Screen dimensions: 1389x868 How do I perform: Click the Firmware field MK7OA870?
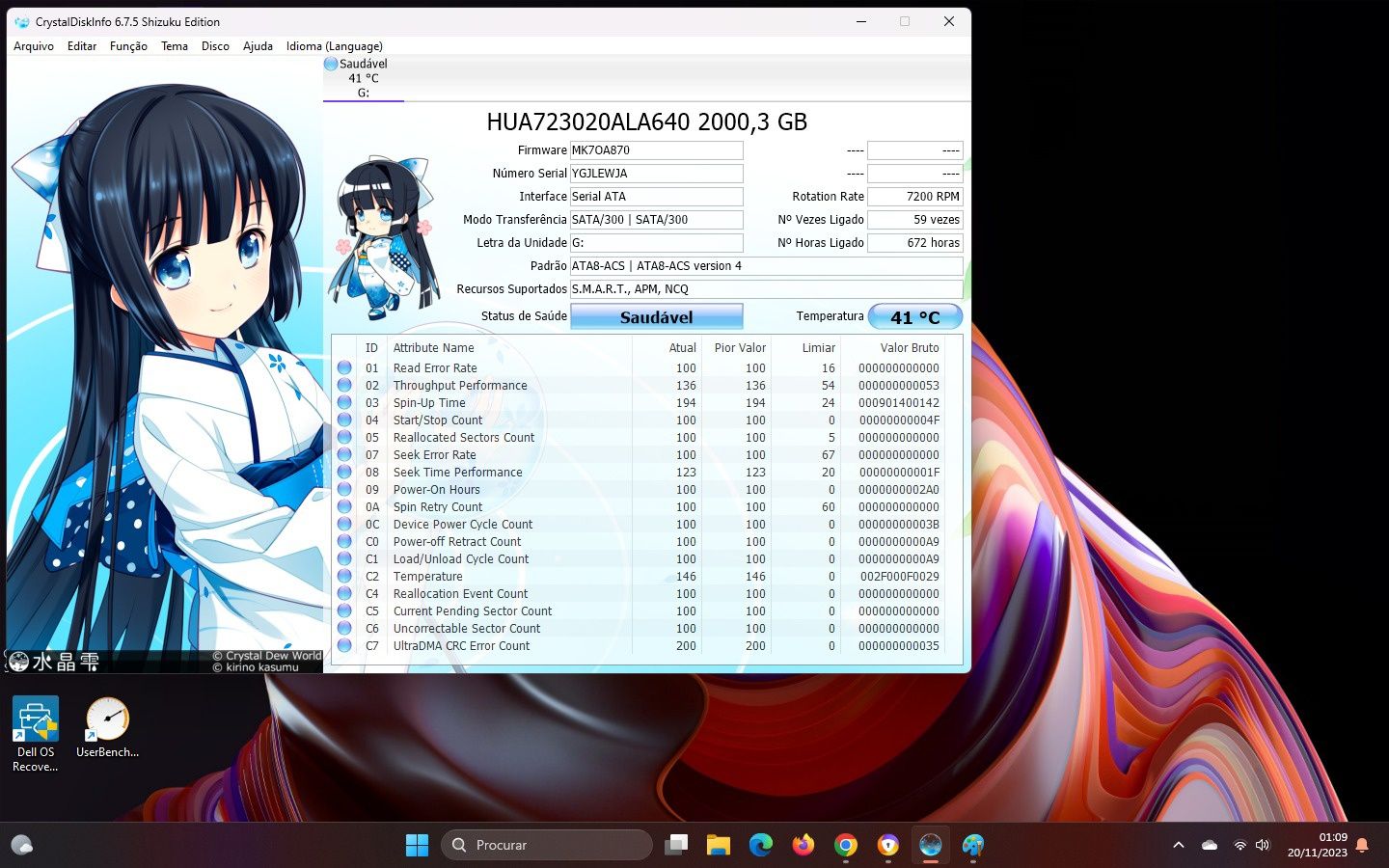click(x=656, y=150)
